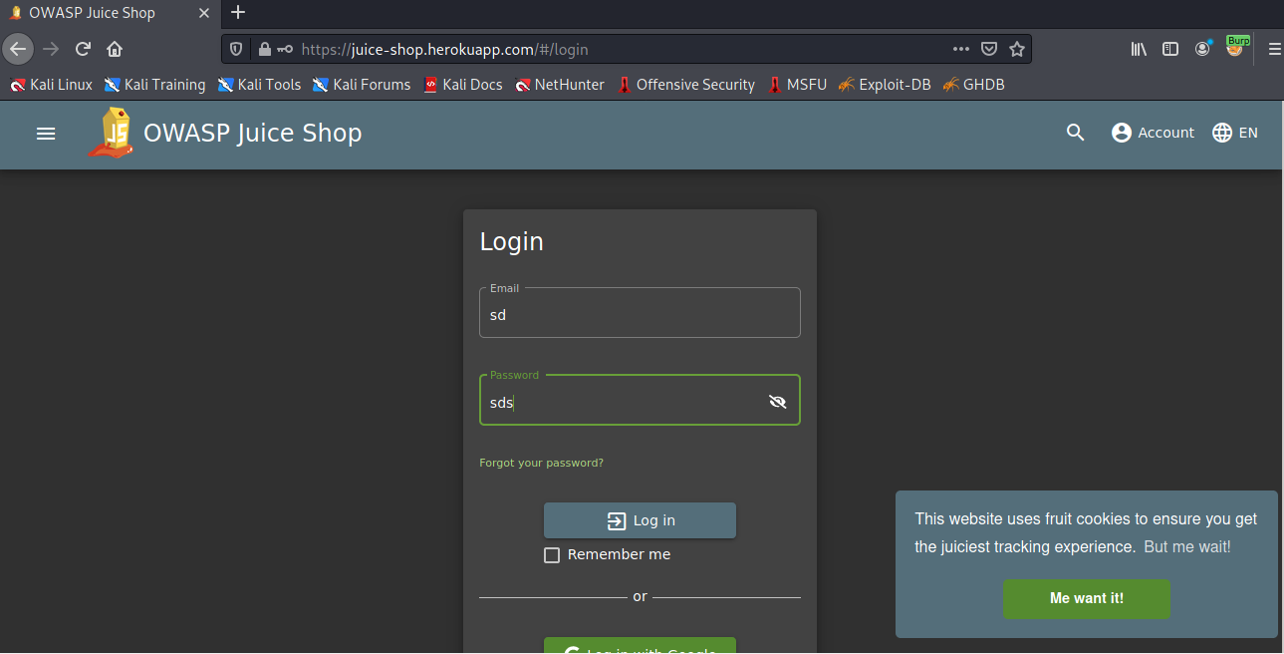Click the Log in button

[640, 521]
